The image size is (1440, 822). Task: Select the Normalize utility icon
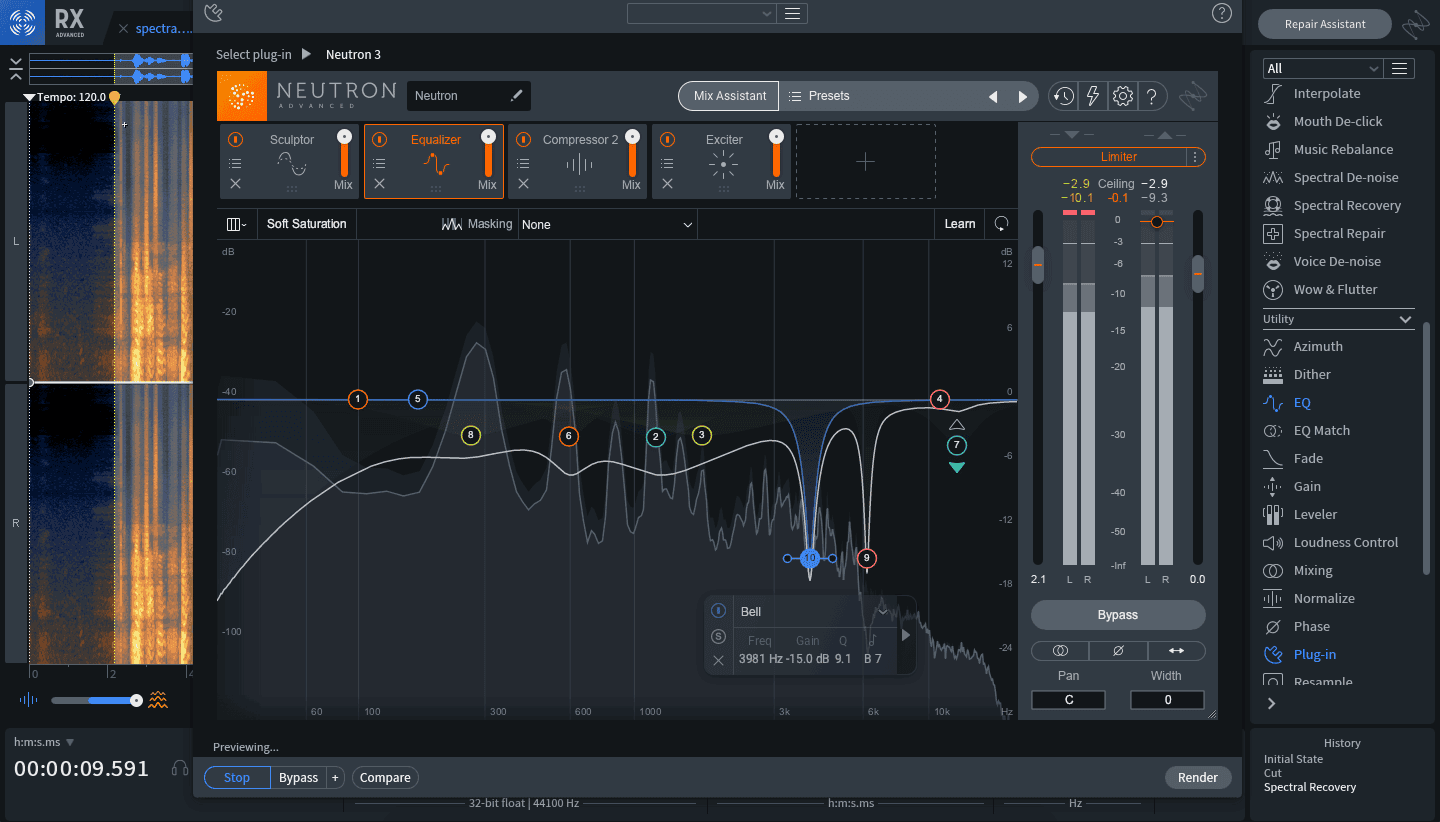click(1273, 598)
